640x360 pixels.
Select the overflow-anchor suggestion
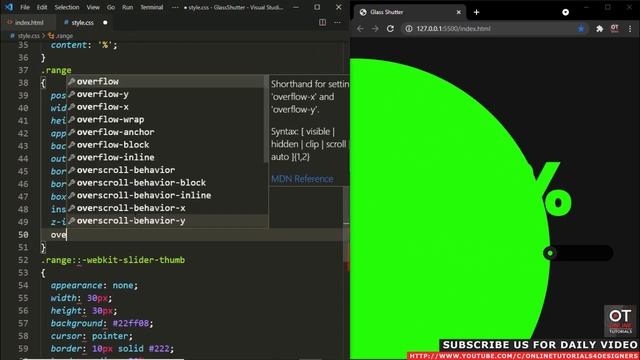coord(167,132)
